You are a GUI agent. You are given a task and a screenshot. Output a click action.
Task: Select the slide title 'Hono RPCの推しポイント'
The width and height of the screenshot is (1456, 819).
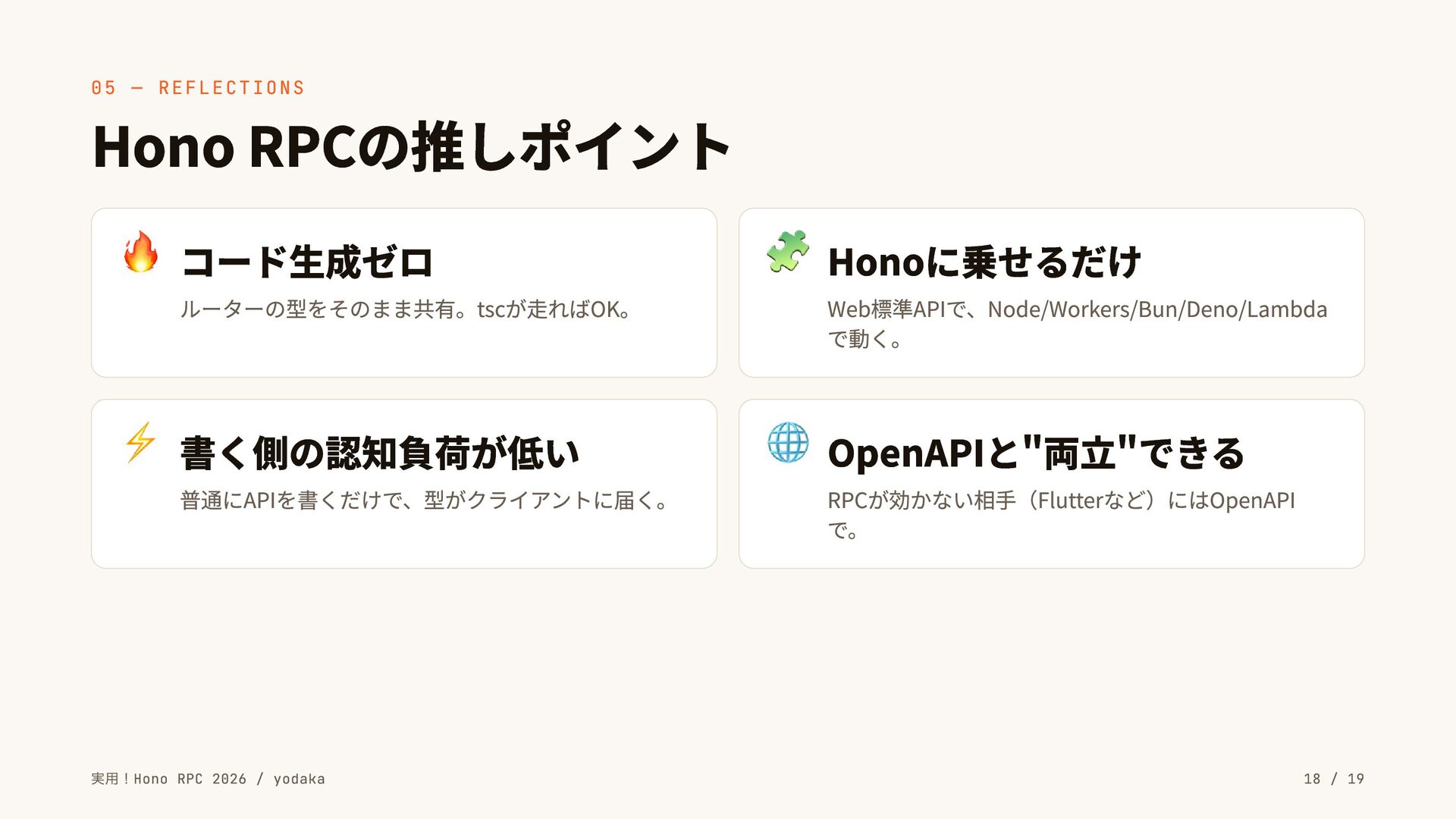tap(411, 146)
